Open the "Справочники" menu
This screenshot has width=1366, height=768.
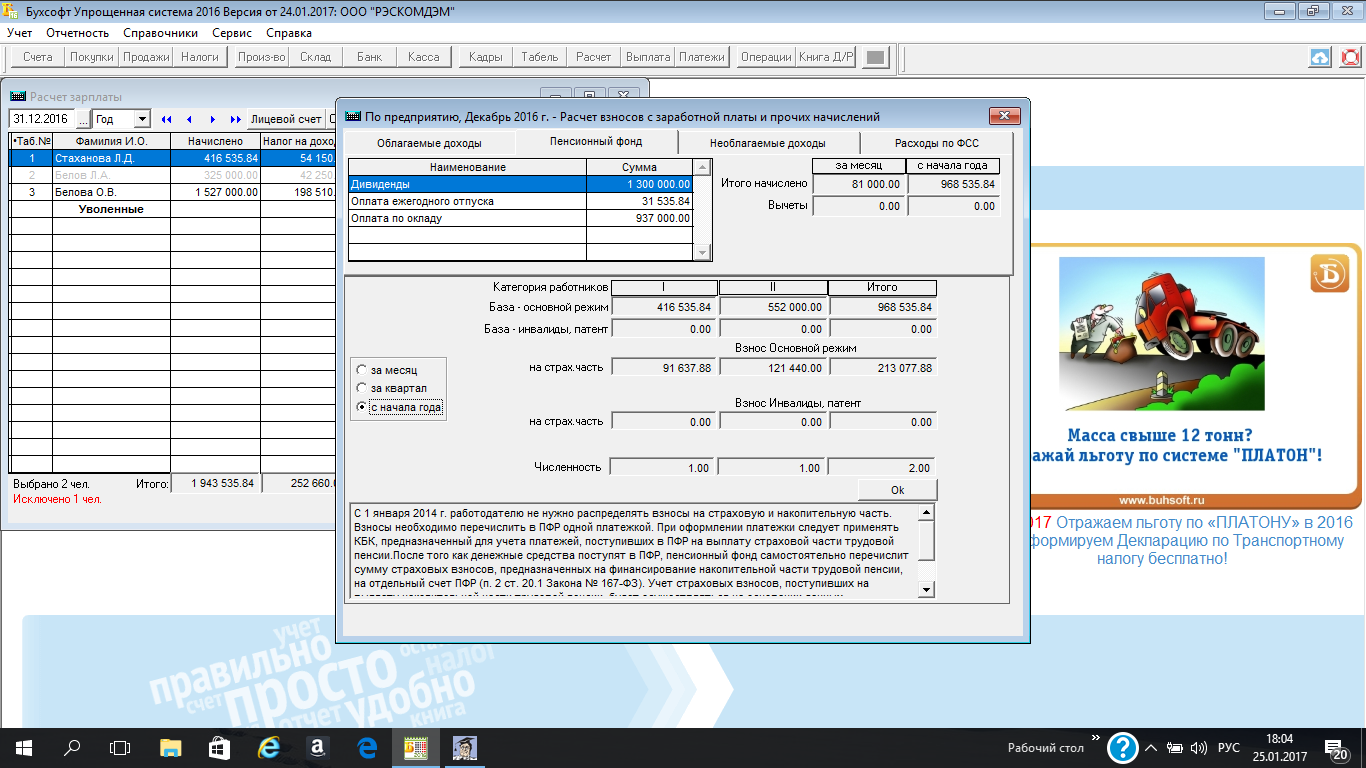(x=160, y=33)
